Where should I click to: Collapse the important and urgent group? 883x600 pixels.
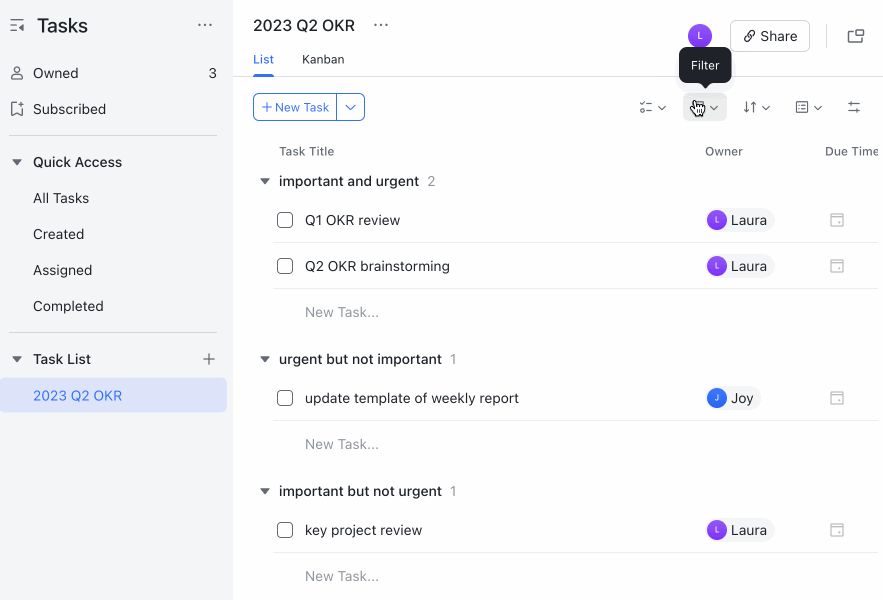click(264, 181)
